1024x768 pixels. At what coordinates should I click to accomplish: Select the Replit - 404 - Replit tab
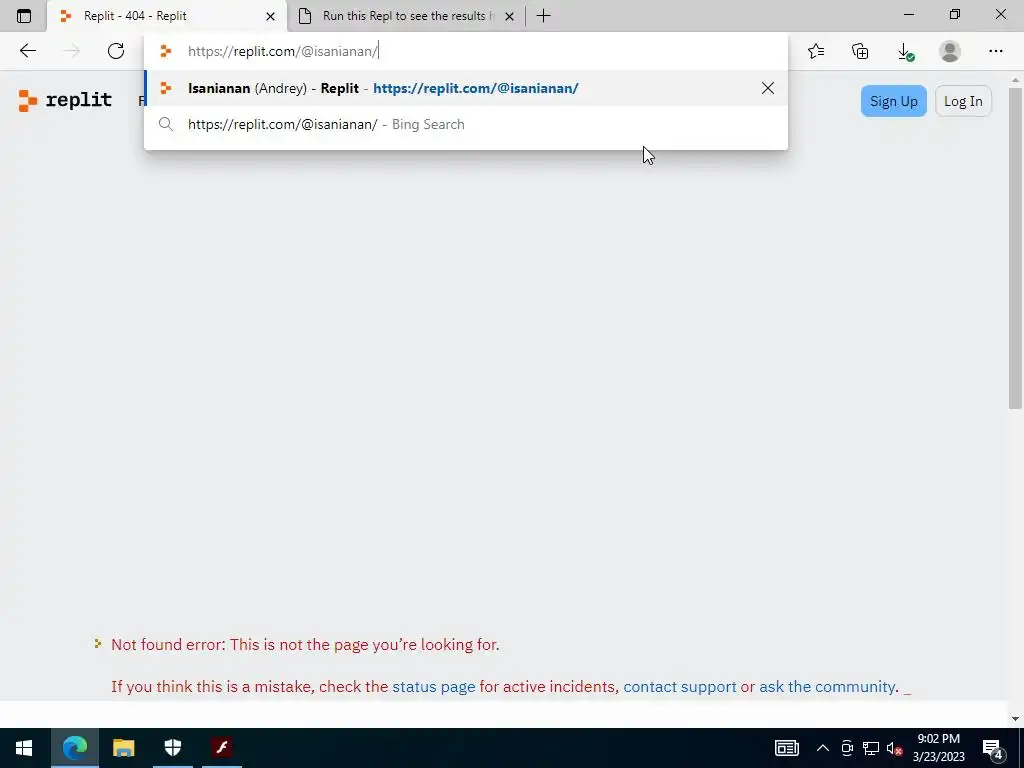click(167, 16)
